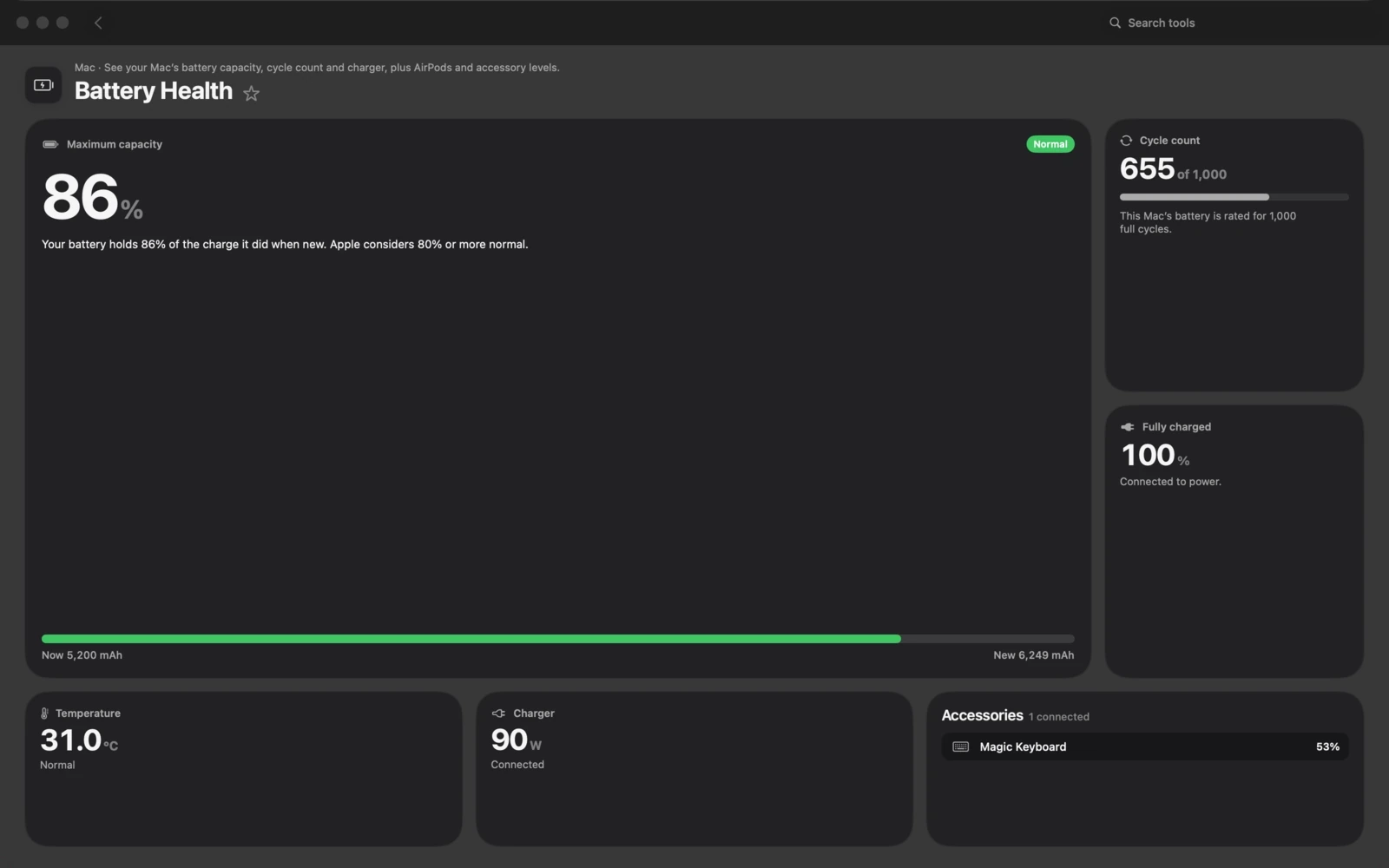Favorite Battery Health with the star icon
The height and width of the screenshot is (868, 1389).
[x=251, y=93]
